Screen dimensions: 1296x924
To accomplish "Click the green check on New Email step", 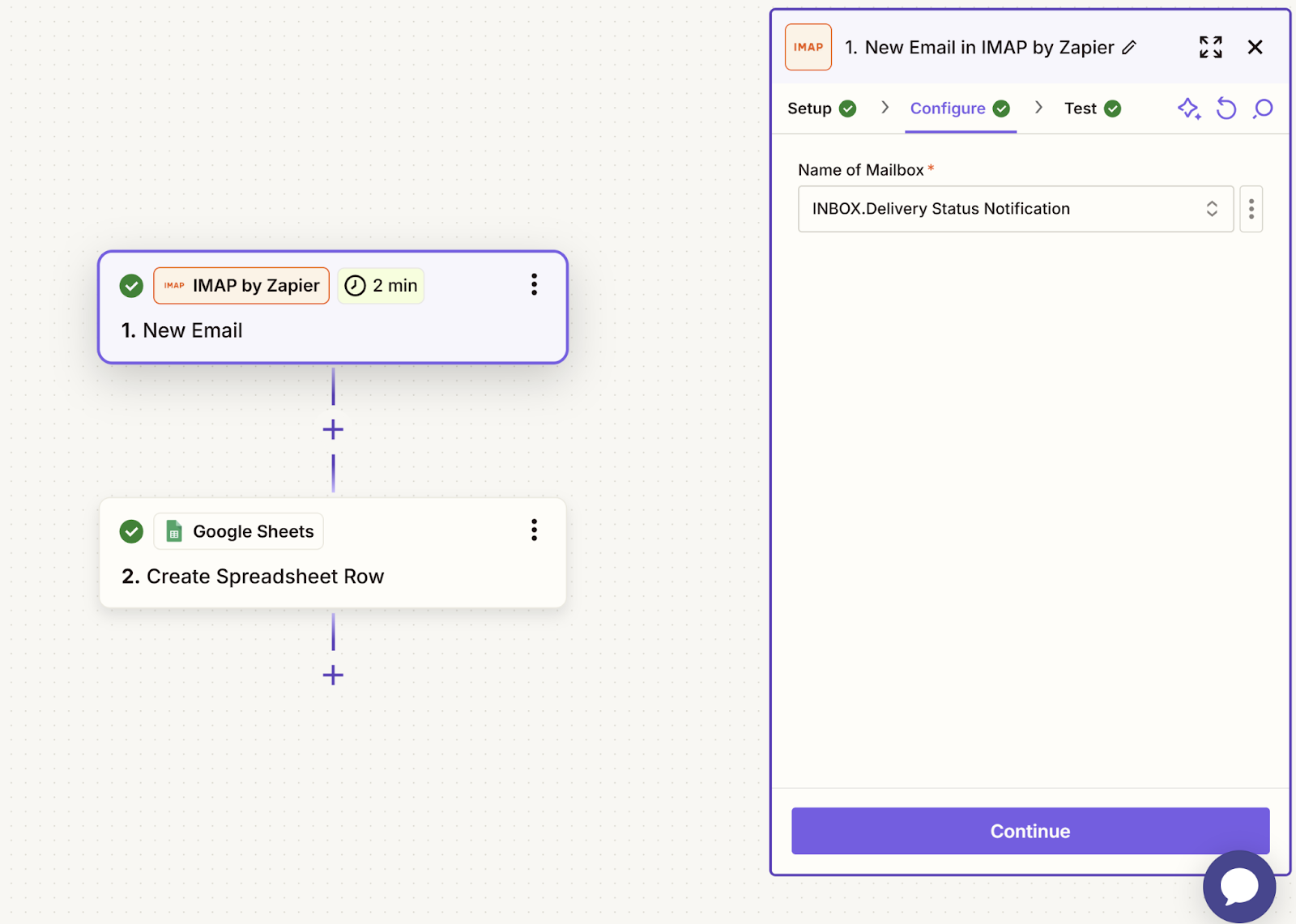I will (131, 285).
